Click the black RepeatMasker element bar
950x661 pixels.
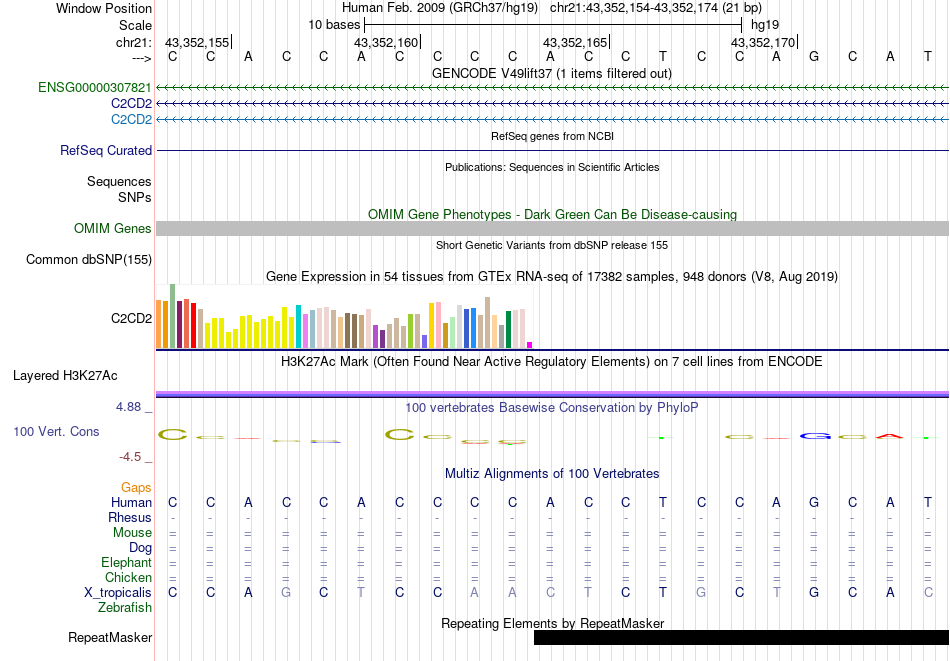742,637
